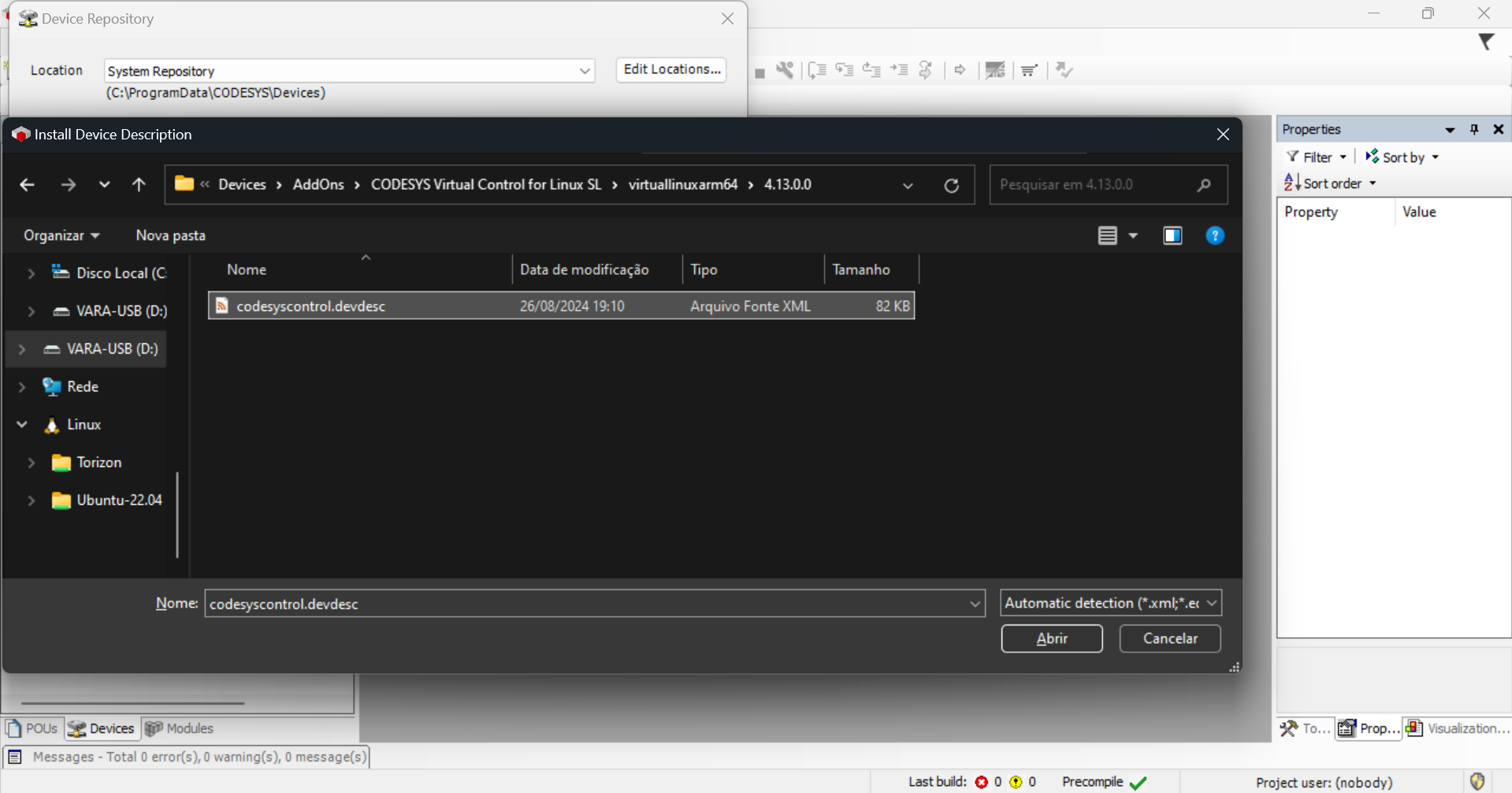Click the Messages icon in the status bar

tap(14, 757)
